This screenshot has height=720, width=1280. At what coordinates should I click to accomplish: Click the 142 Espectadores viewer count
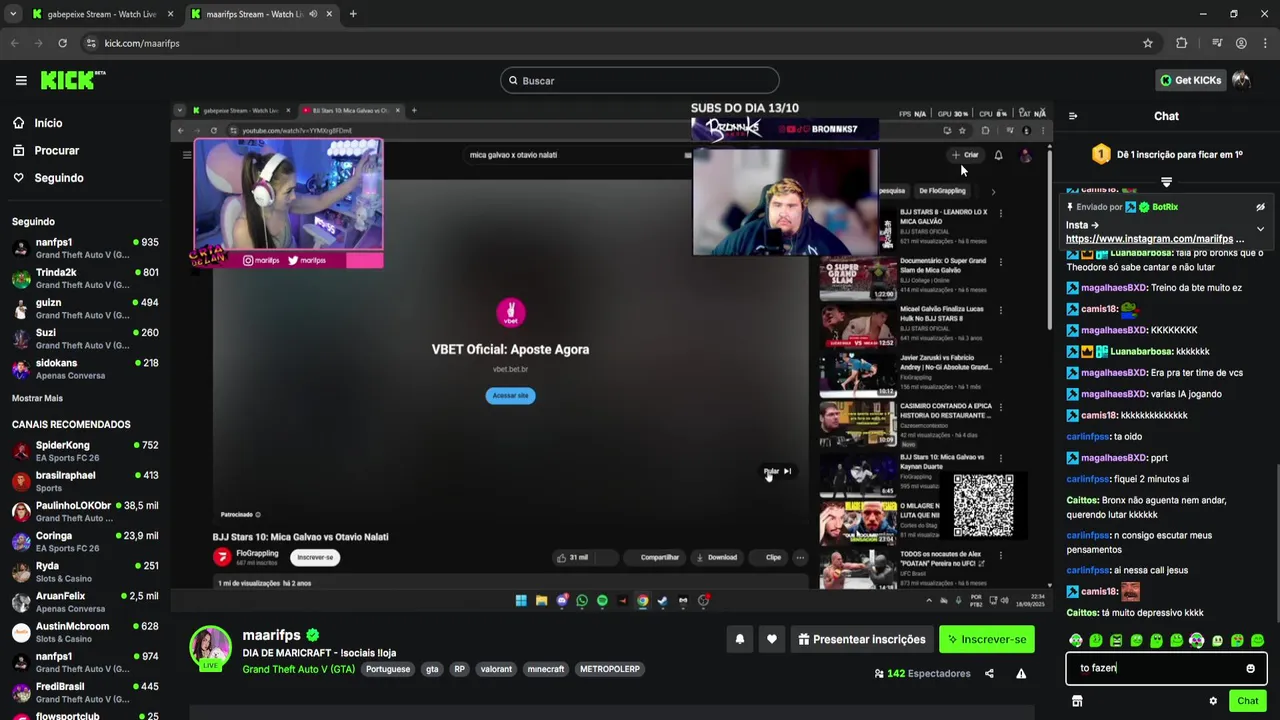point(922,674)
